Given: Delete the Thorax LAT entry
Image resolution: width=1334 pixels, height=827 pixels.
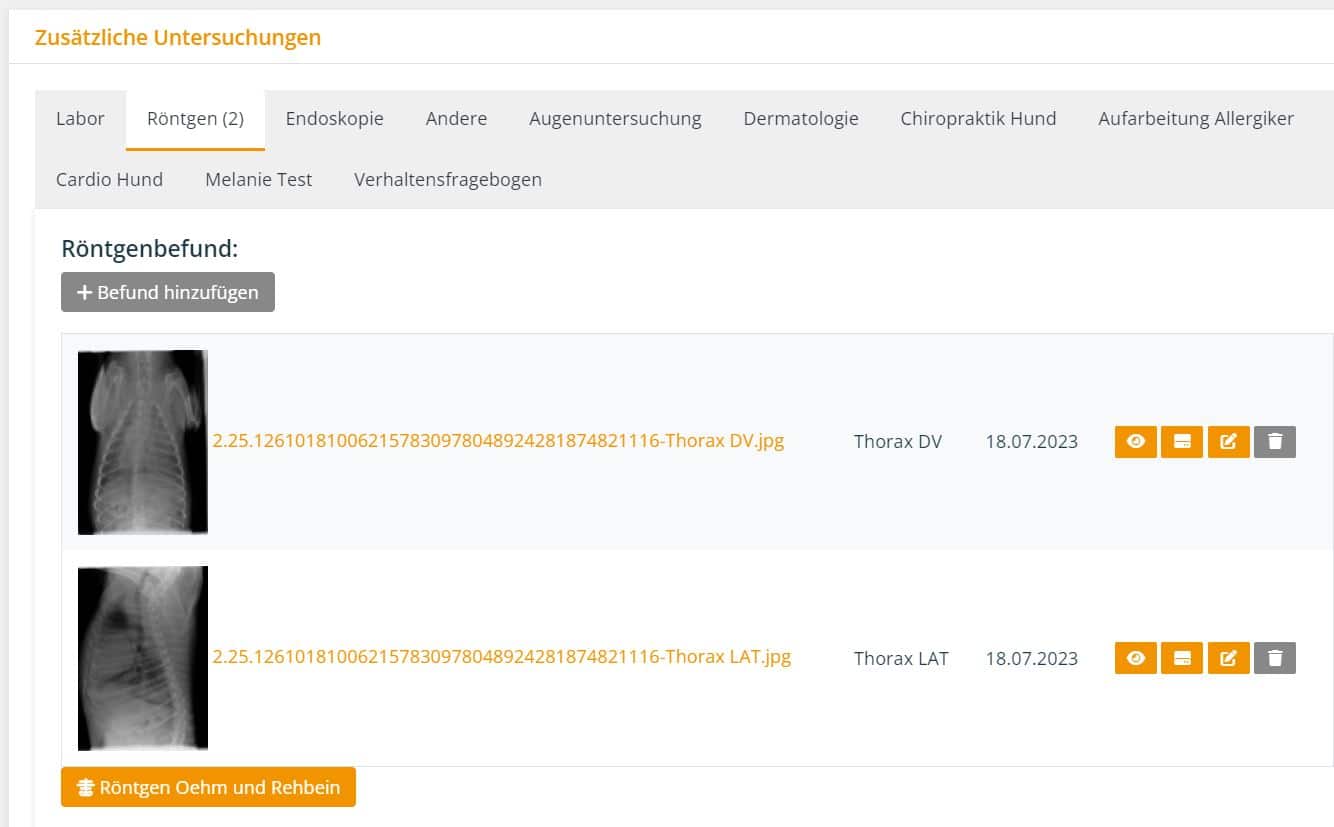Looking at the screenshot, I should [x=1275, y=658].
